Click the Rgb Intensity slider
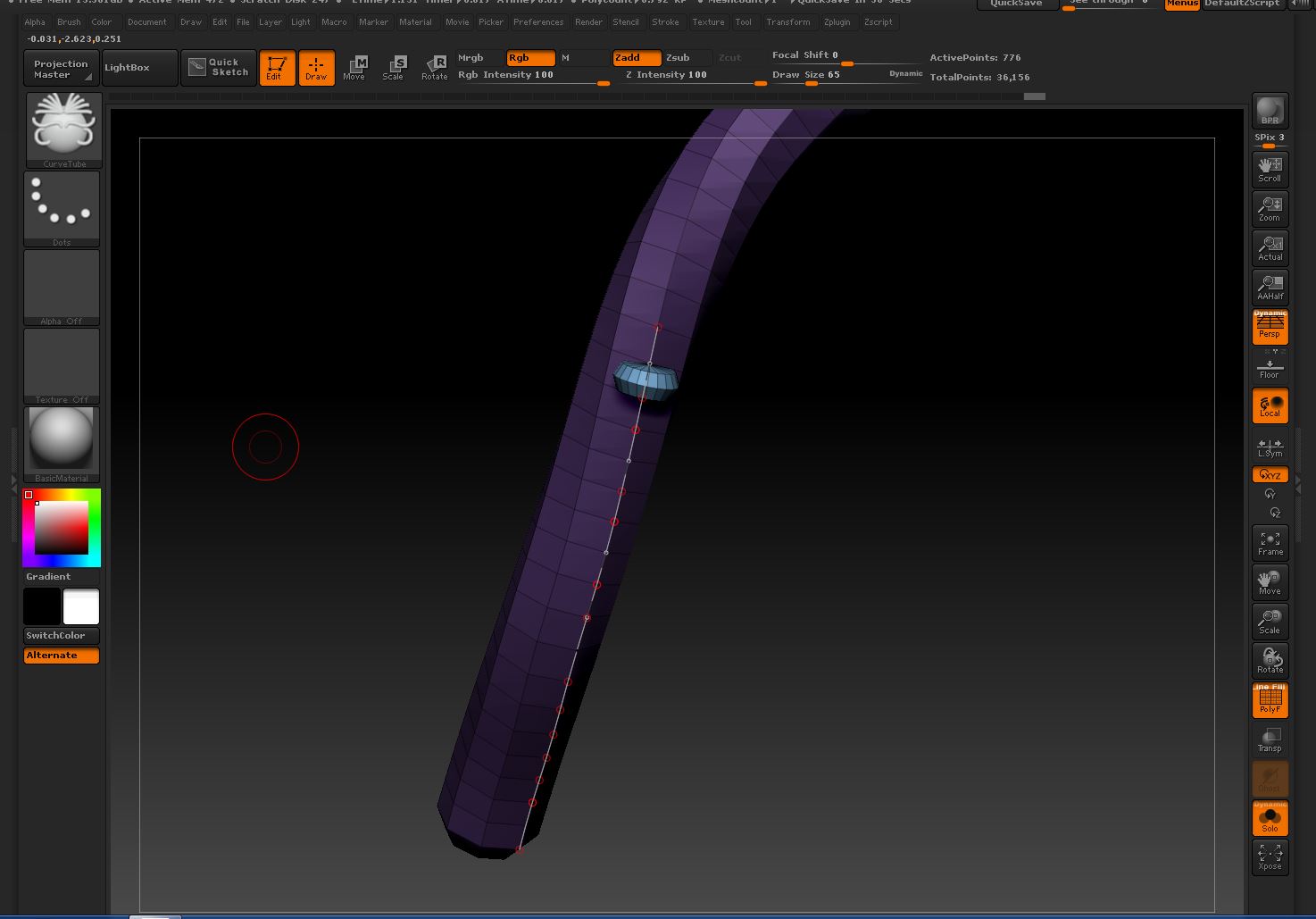Viewport: 1316px width, 919px height. (534, 76)
